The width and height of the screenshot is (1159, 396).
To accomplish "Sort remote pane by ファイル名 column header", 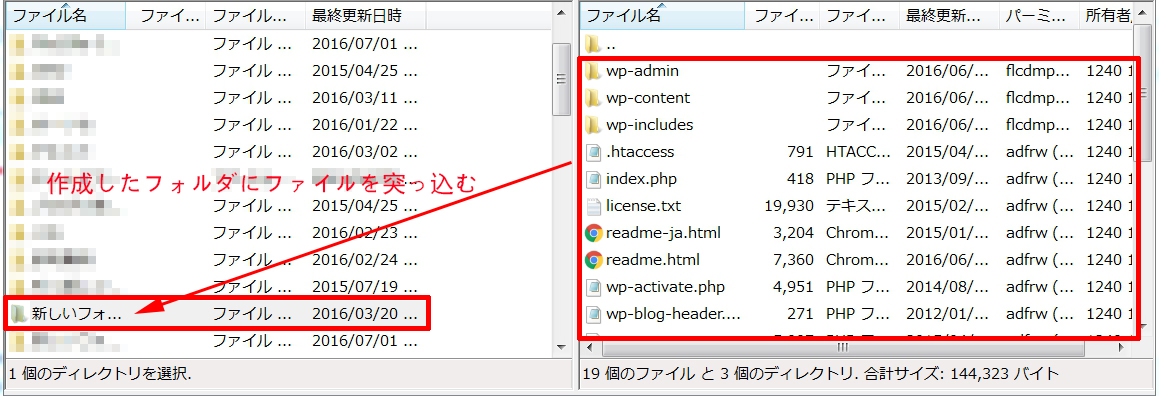I will pyautogui.click(x=662, y=16).
